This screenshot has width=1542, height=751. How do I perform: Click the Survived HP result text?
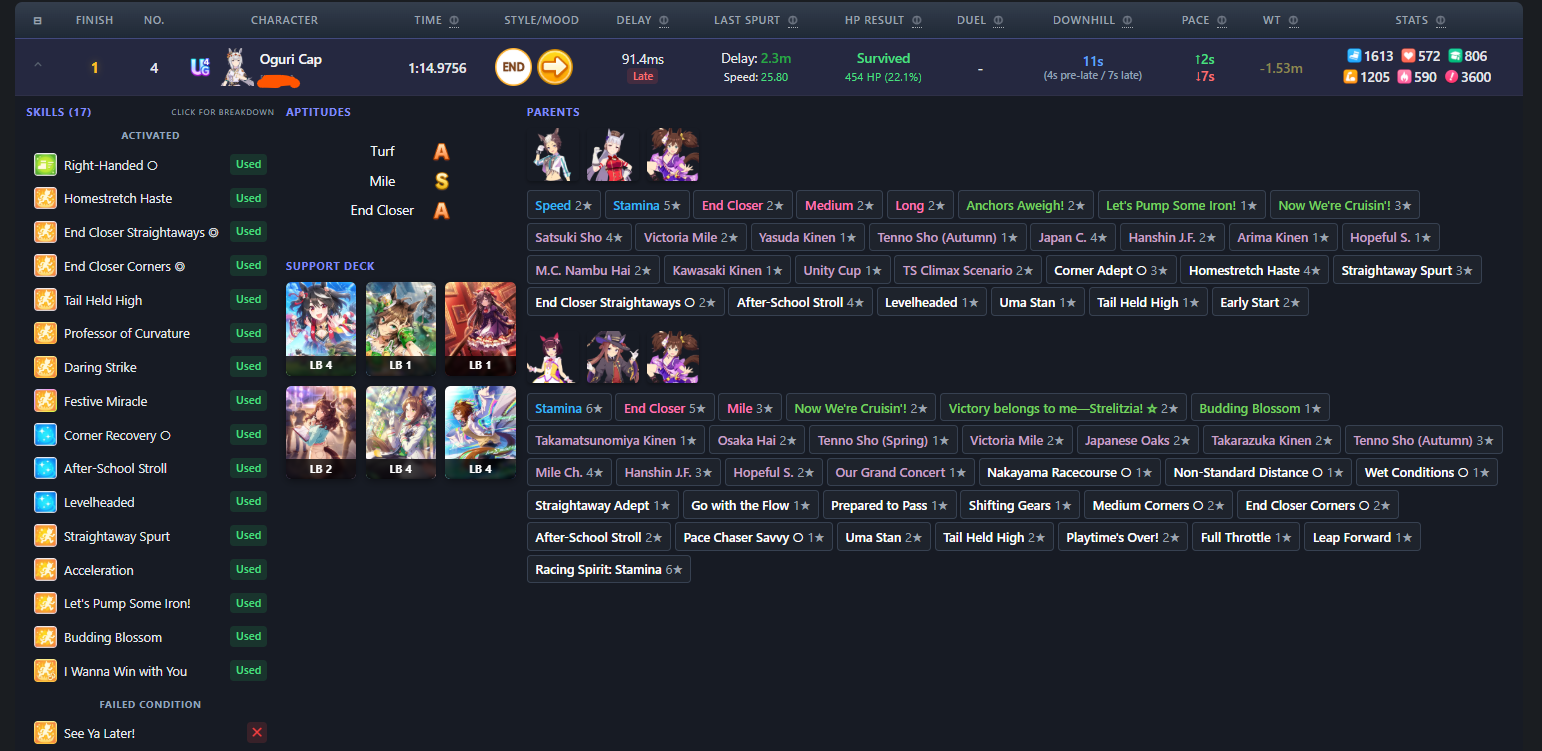click(x=884, y=59)
